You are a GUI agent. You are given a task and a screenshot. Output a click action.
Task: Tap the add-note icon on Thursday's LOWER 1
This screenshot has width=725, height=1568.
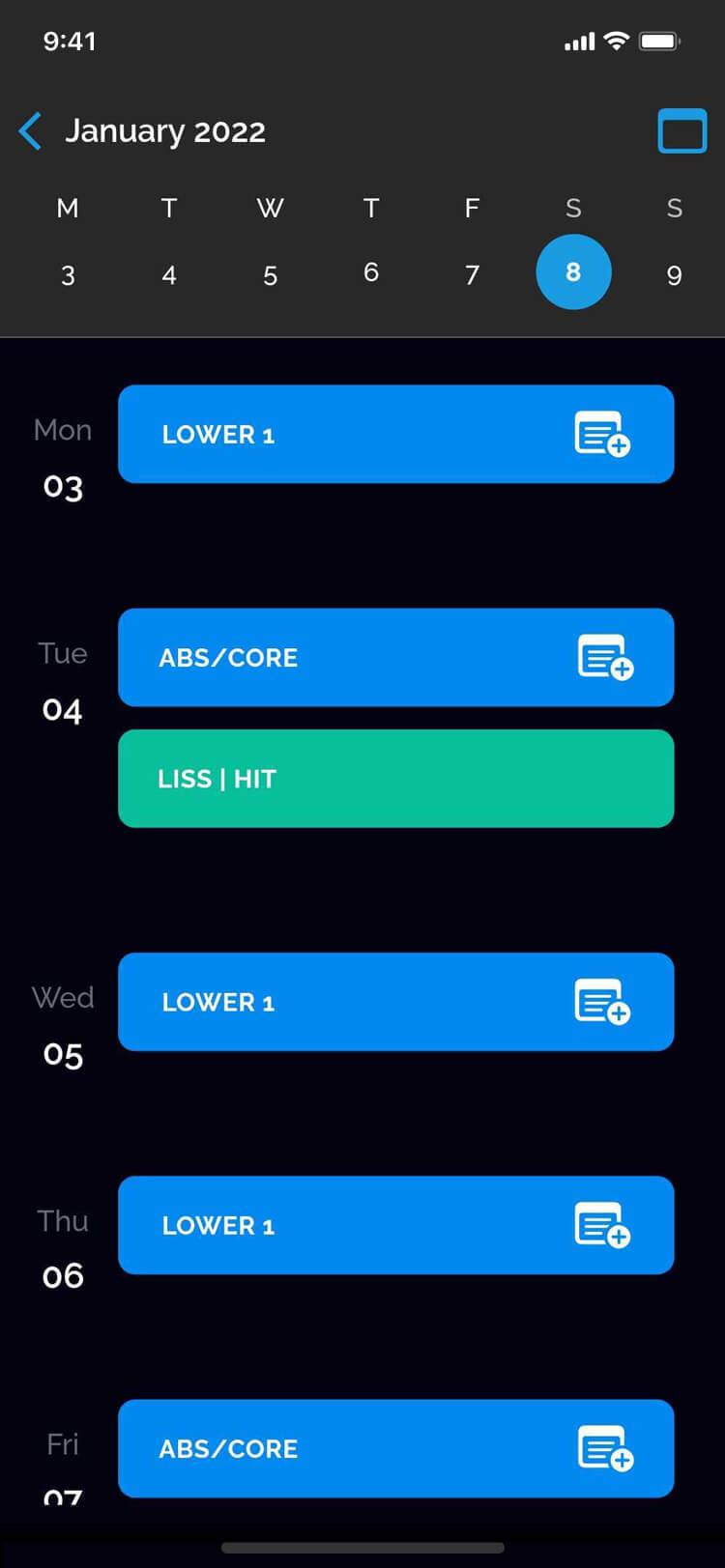[601, 1225]
